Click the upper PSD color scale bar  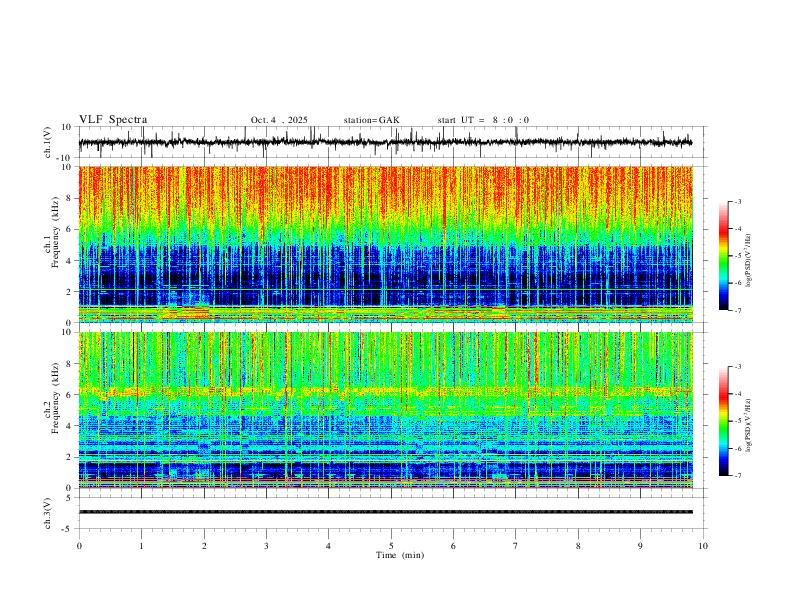723,256
